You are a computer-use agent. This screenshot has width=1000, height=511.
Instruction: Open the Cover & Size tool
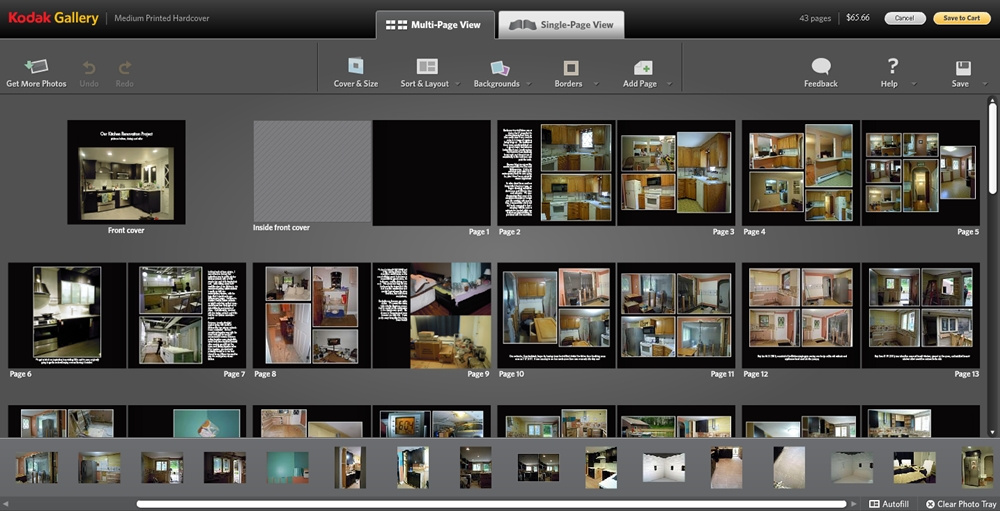click(x=356, y=67)
